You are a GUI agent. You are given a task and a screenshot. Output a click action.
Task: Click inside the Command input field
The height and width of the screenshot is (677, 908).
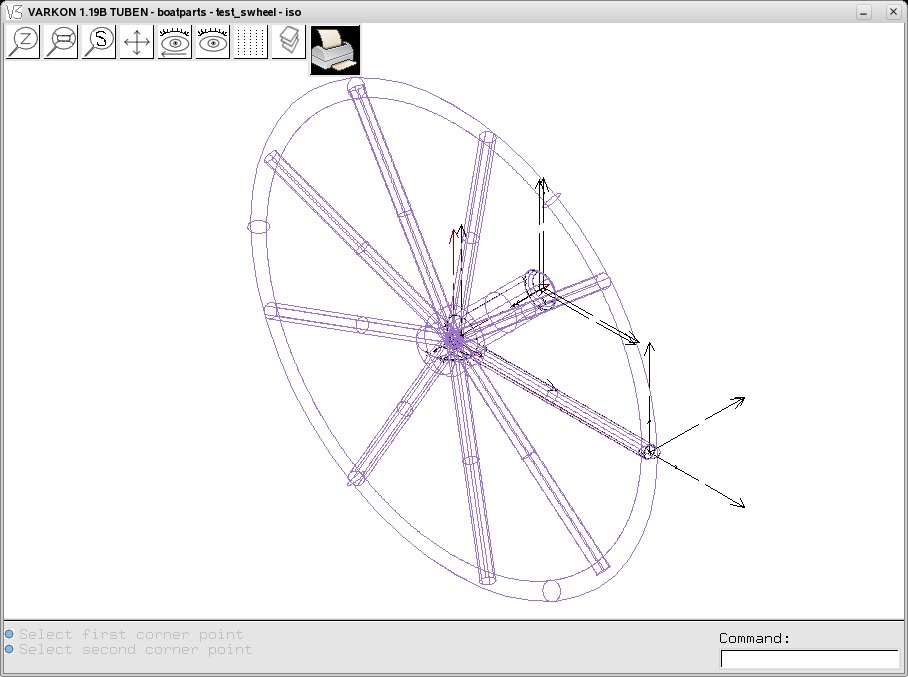pyautogui.click(x=810, y=659)
